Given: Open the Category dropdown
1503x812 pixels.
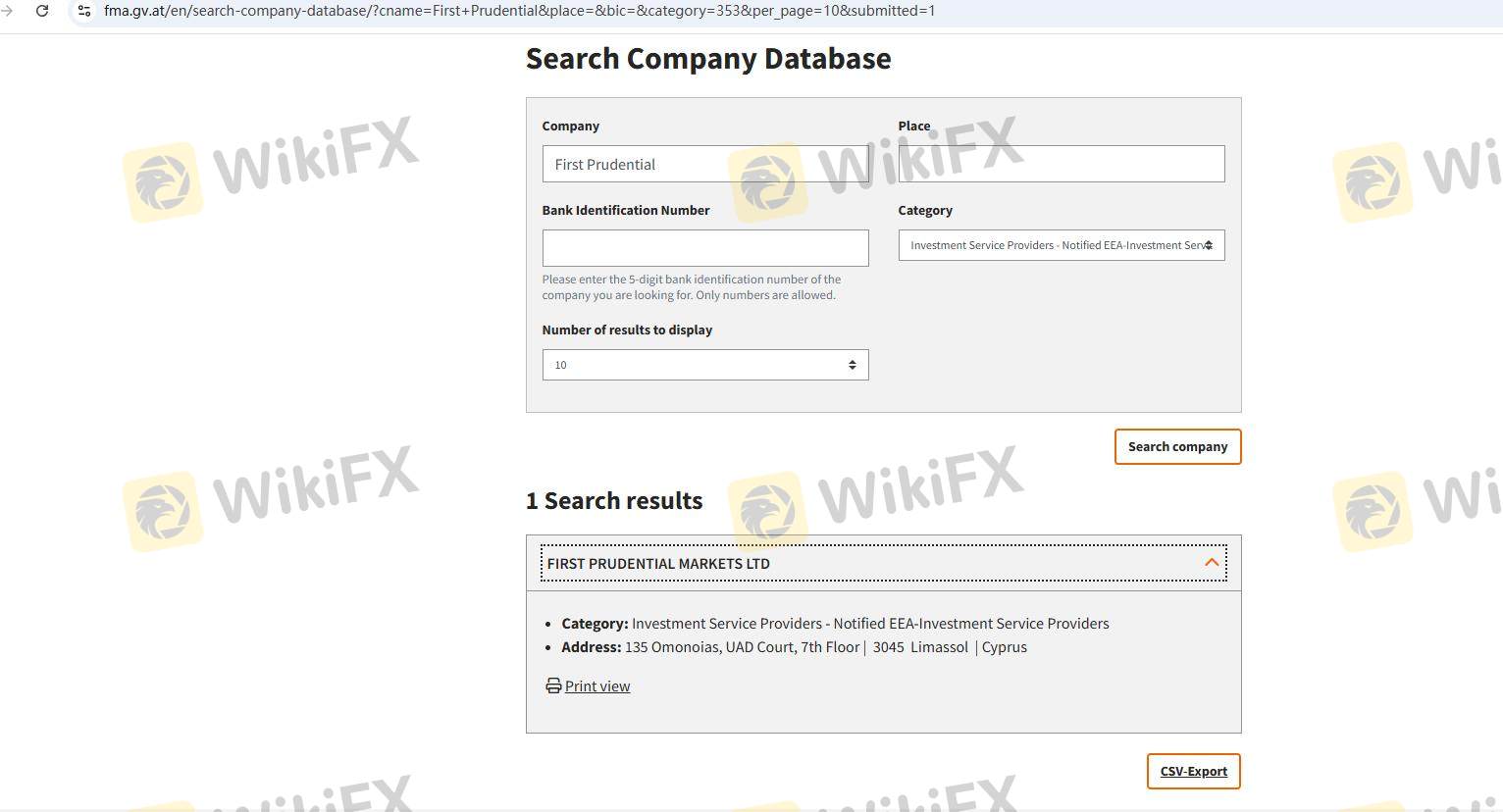Looking at the screenshot, I should click(x=1061, y=245).
